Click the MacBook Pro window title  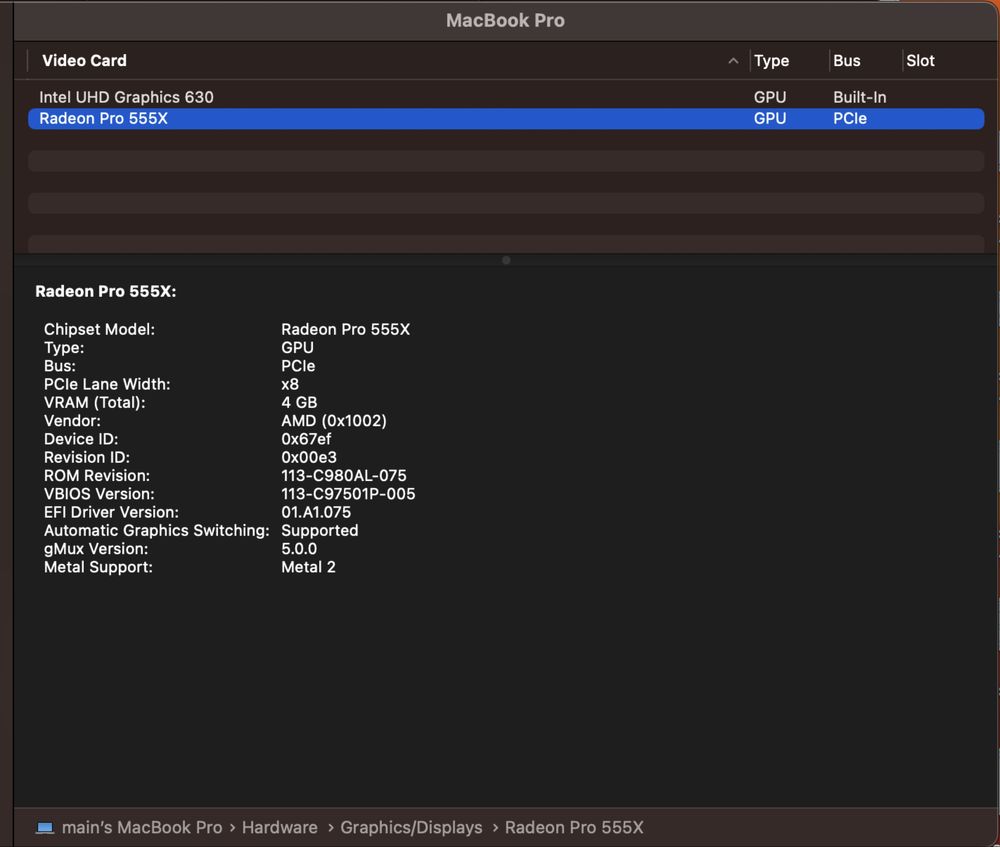click(x=505, y=20)
